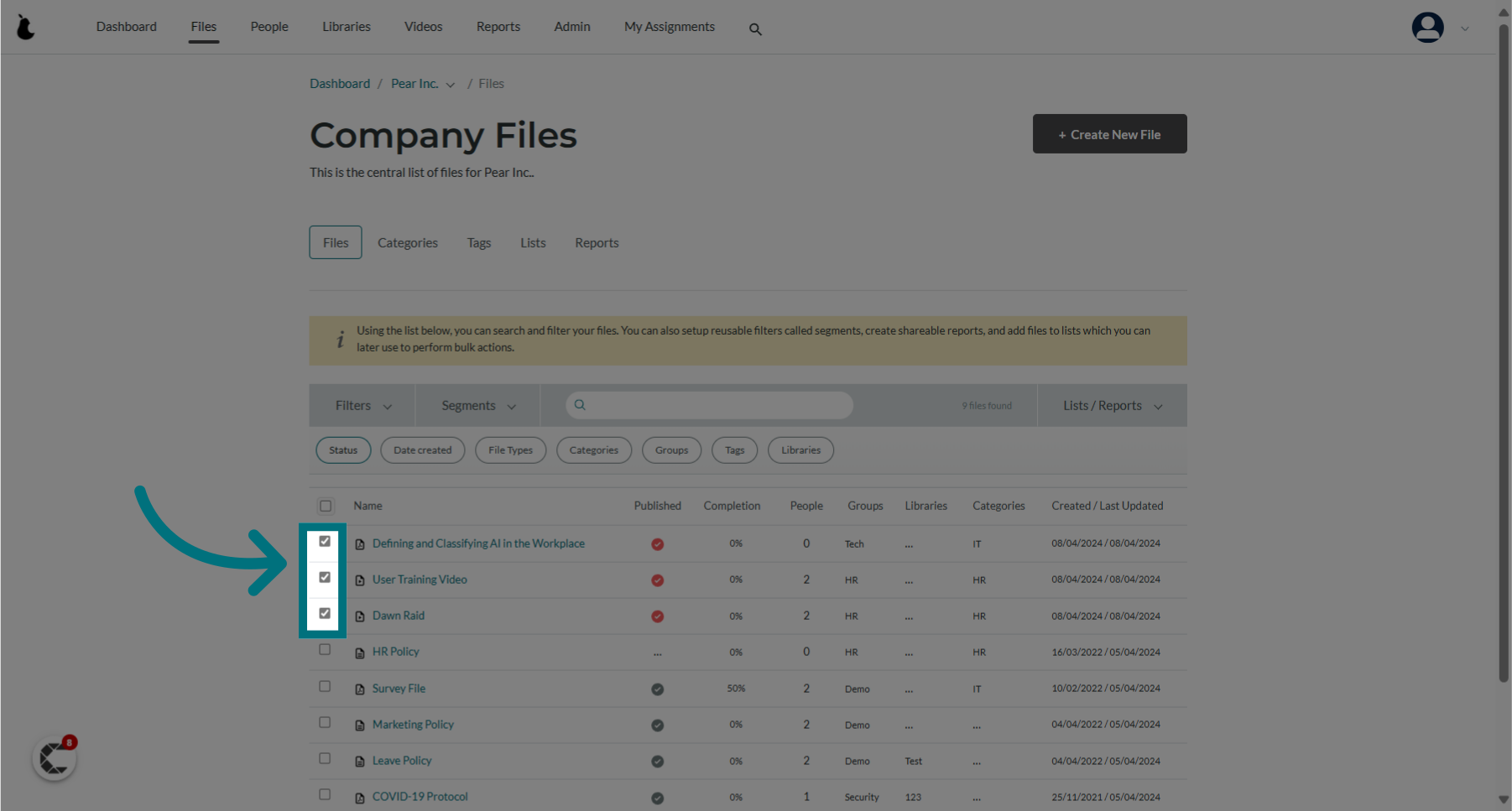Click the page vertical scrollbar thumb

(x=1504, y=352)
